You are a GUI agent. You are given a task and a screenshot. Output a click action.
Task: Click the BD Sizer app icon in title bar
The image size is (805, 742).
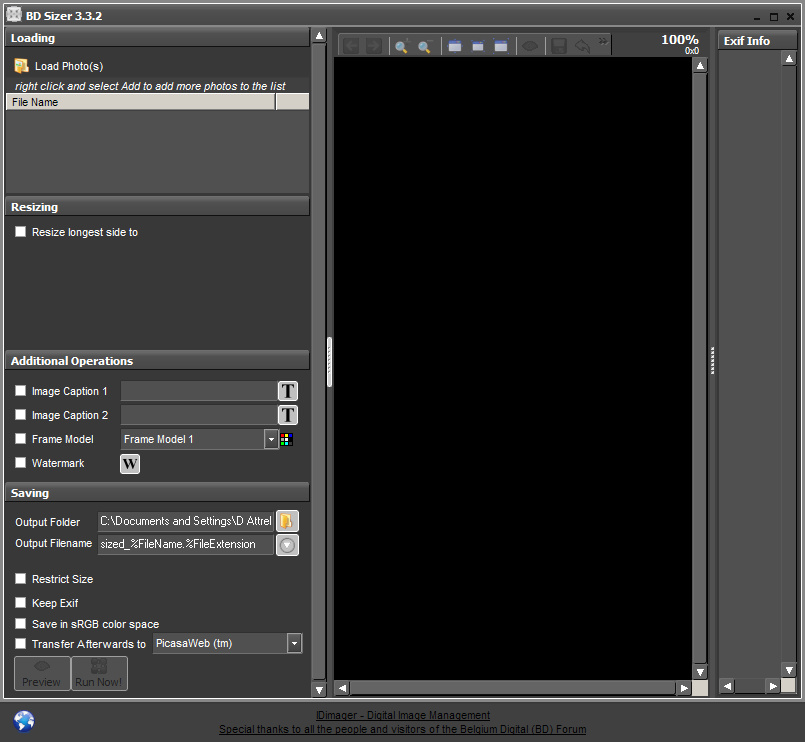tap(14, 15)
